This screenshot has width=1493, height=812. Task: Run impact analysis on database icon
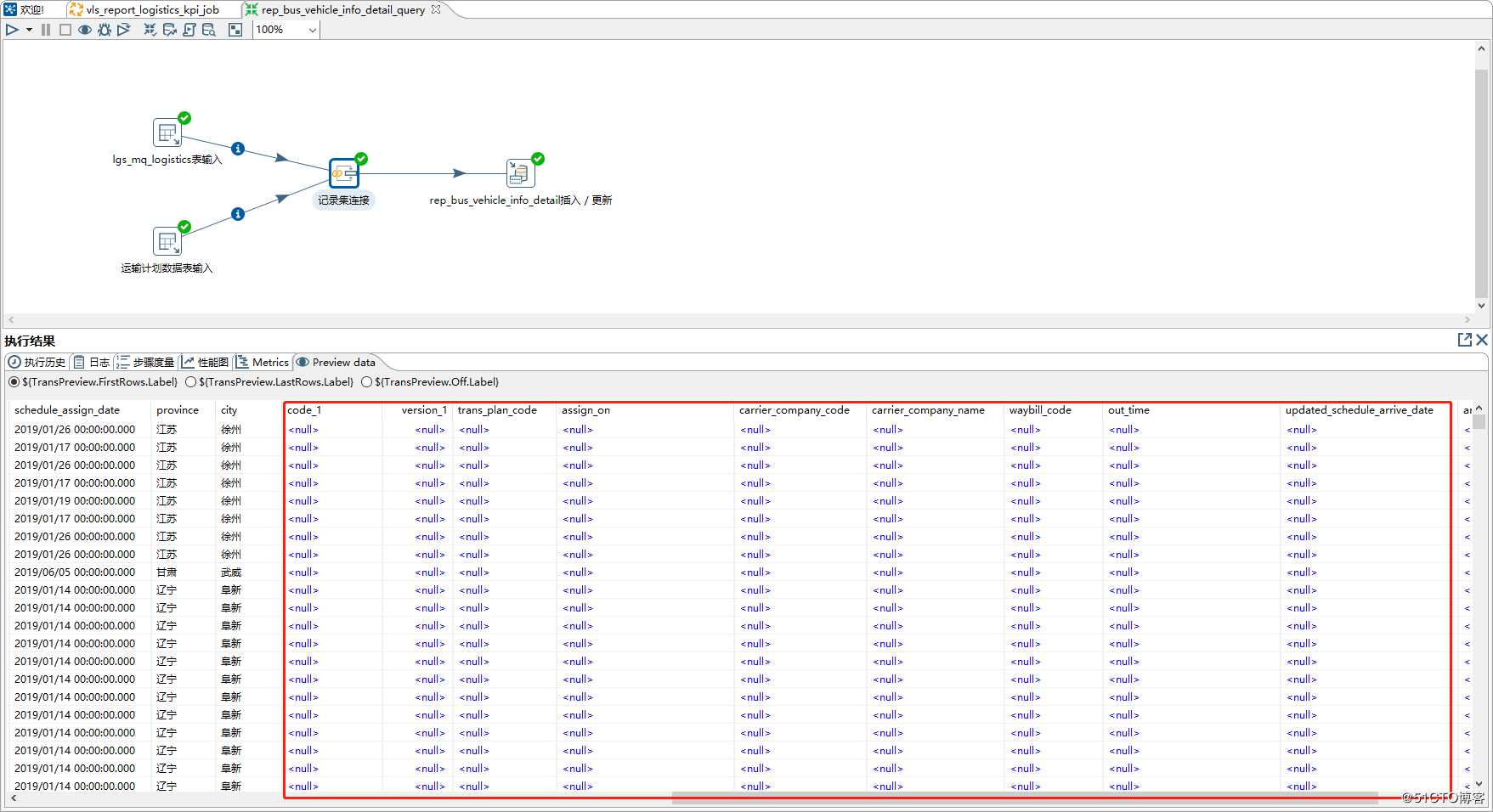pos(170,30)
